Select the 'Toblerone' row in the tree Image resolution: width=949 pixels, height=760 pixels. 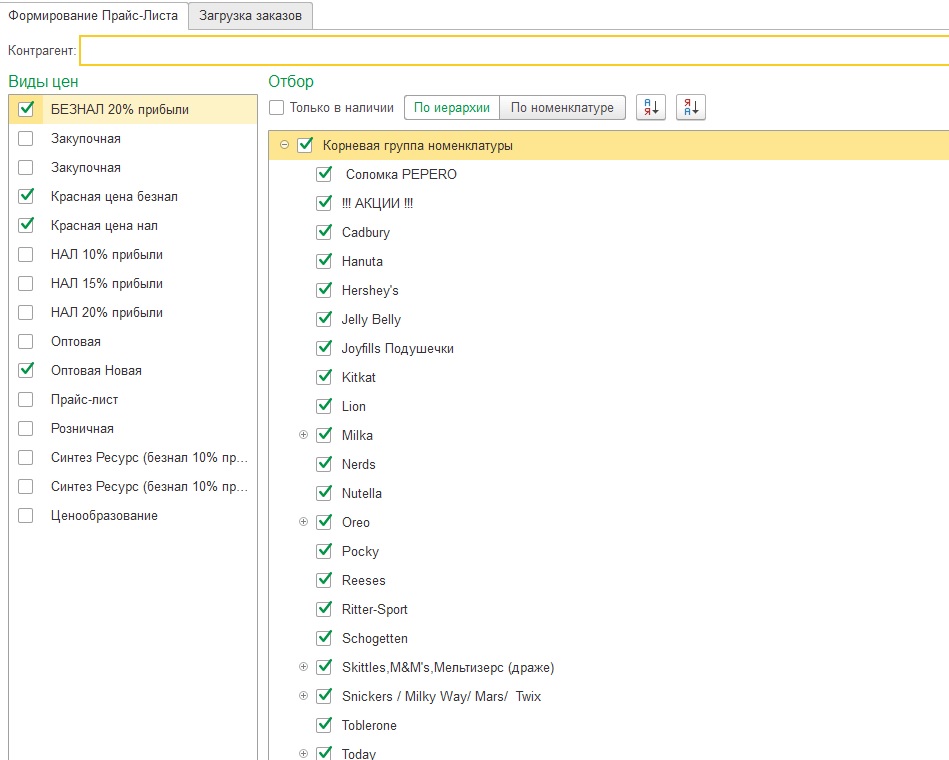[x=369, y=725]
